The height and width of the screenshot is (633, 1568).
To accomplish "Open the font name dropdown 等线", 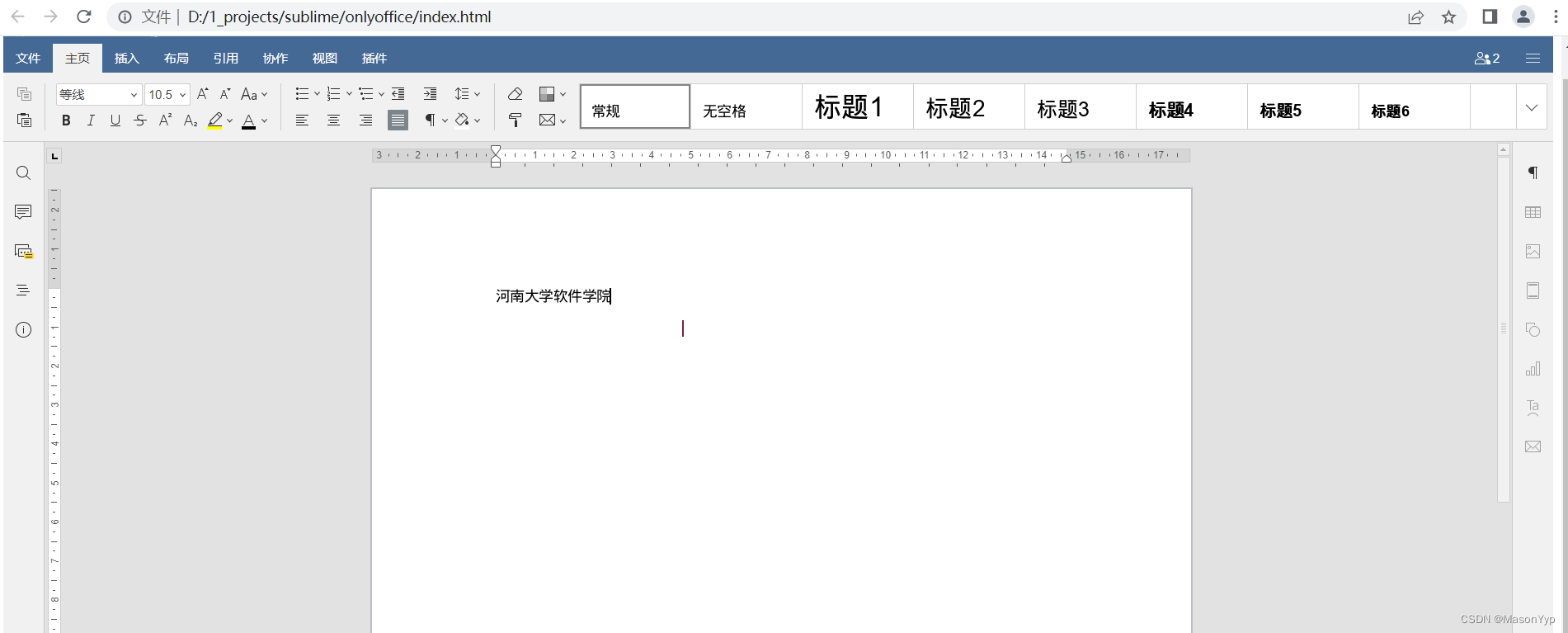I will pos(134,95).
